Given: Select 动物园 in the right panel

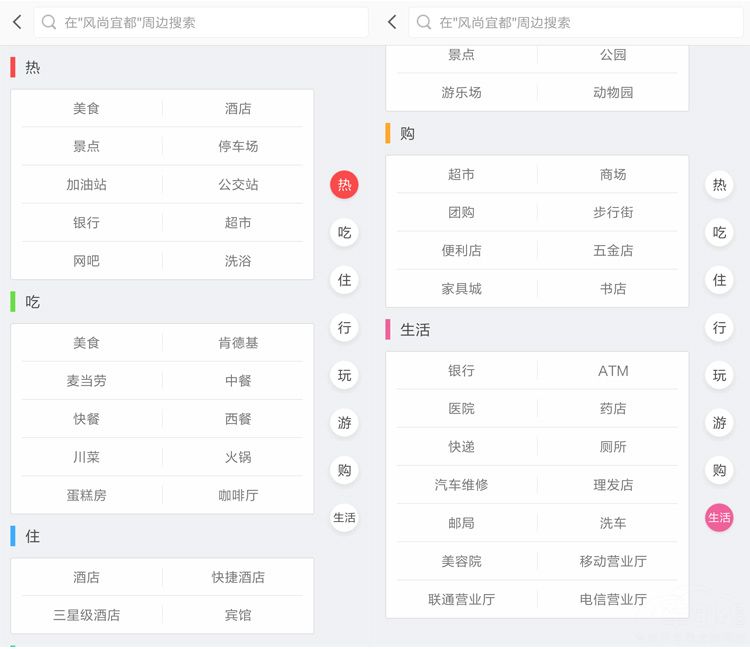Looking at the screenshot, I should point(613,92).
